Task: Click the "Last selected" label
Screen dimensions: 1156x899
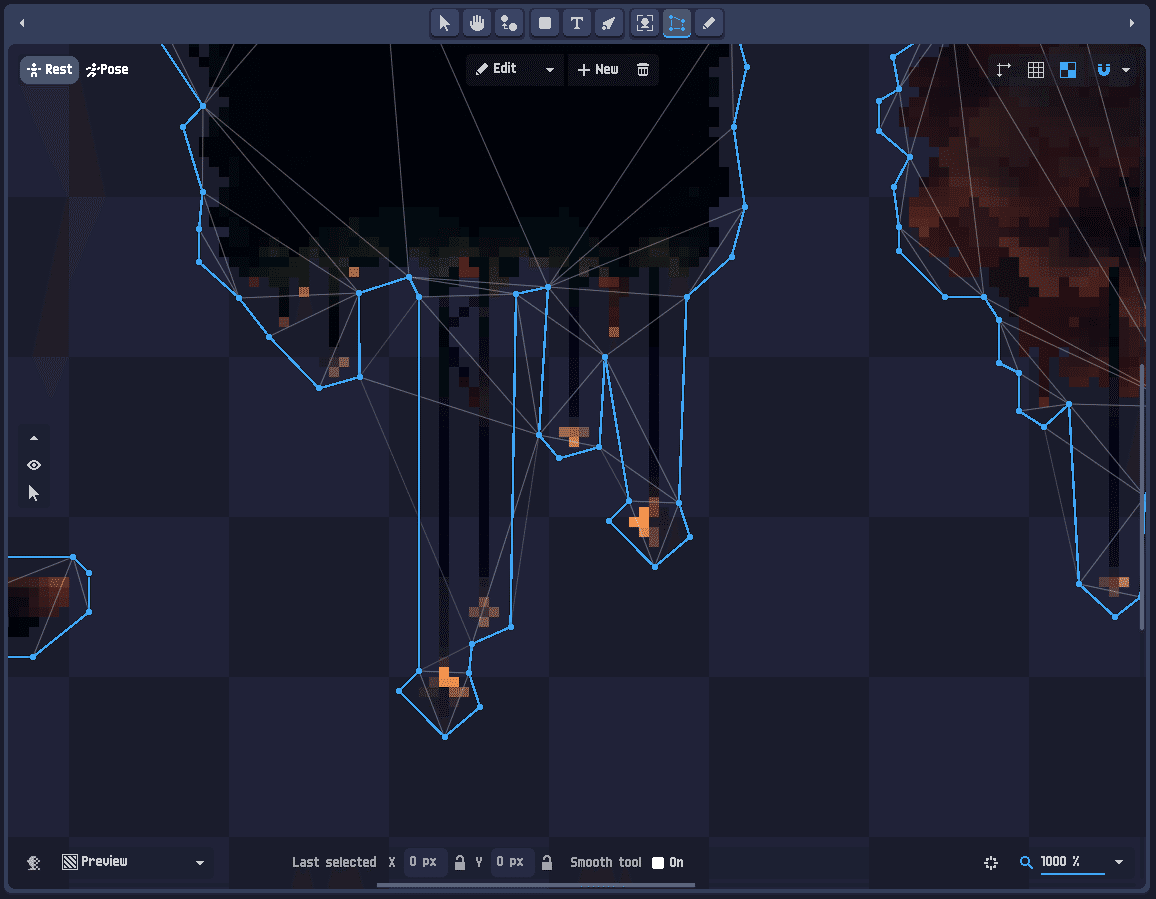Action: click(334, 862)
